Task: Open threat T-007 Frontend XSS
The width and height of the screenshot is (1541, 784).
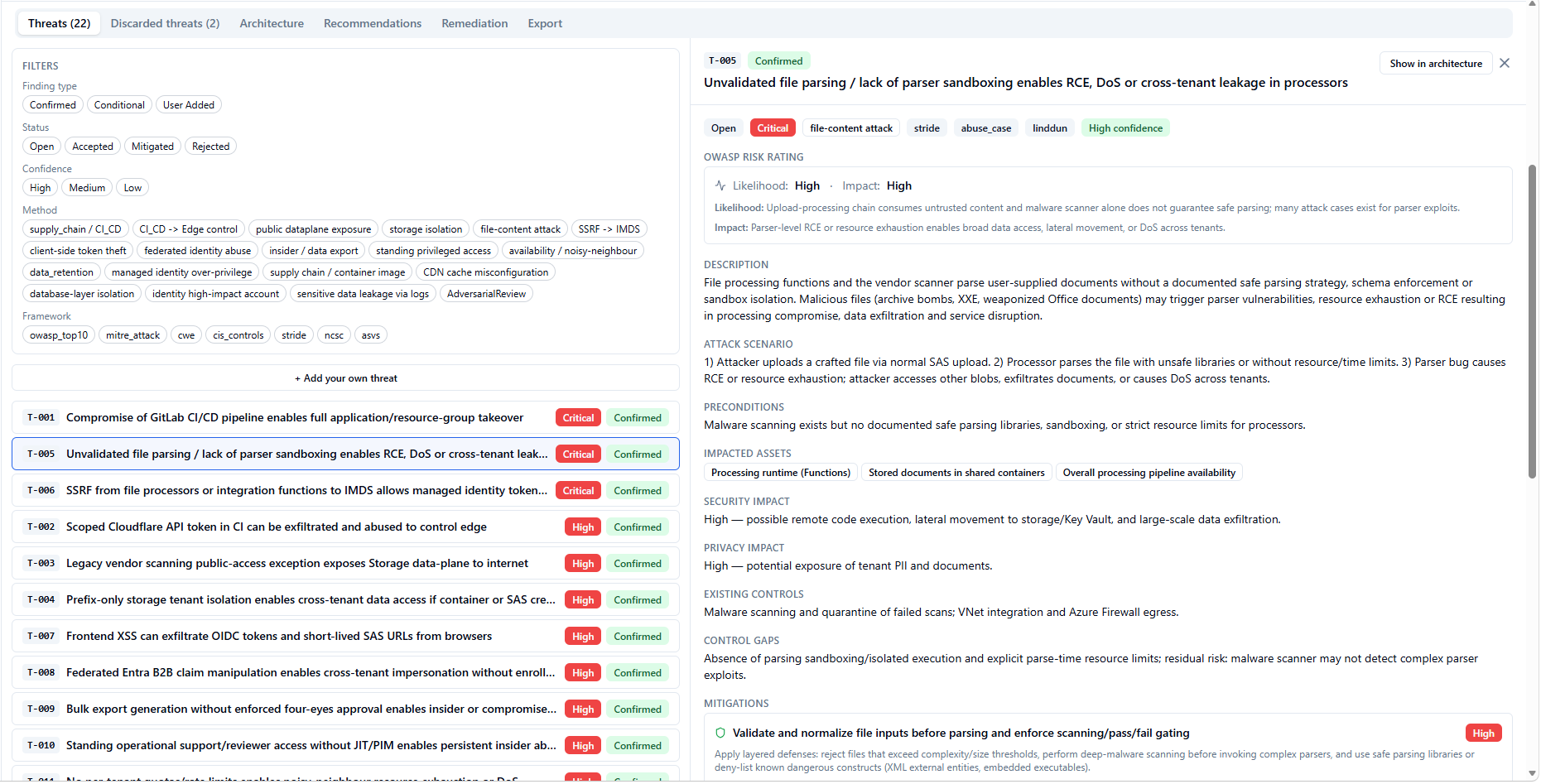Action: 346,637
